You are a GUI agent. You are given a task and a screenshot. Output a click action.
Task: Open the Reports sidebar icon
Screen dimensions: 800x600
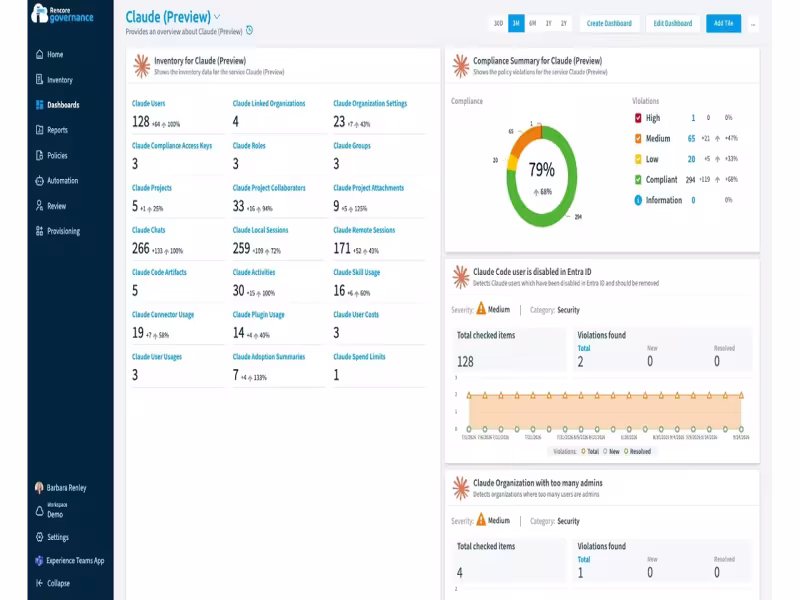(x=39, y=130)
